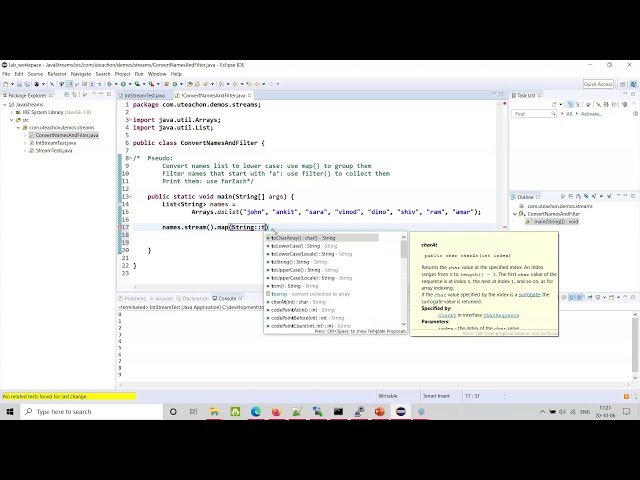The width and height of the screenshot is (640, 480).
Task: Toggle Hide Static Members in Outline
Action: [594, 196]
